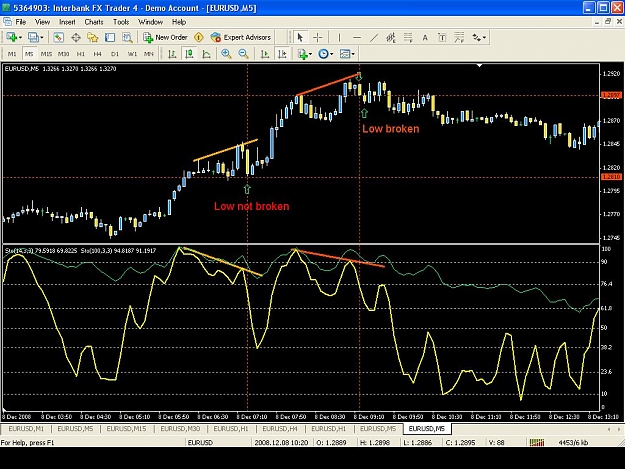Select the H1 timeframe button

81,54
